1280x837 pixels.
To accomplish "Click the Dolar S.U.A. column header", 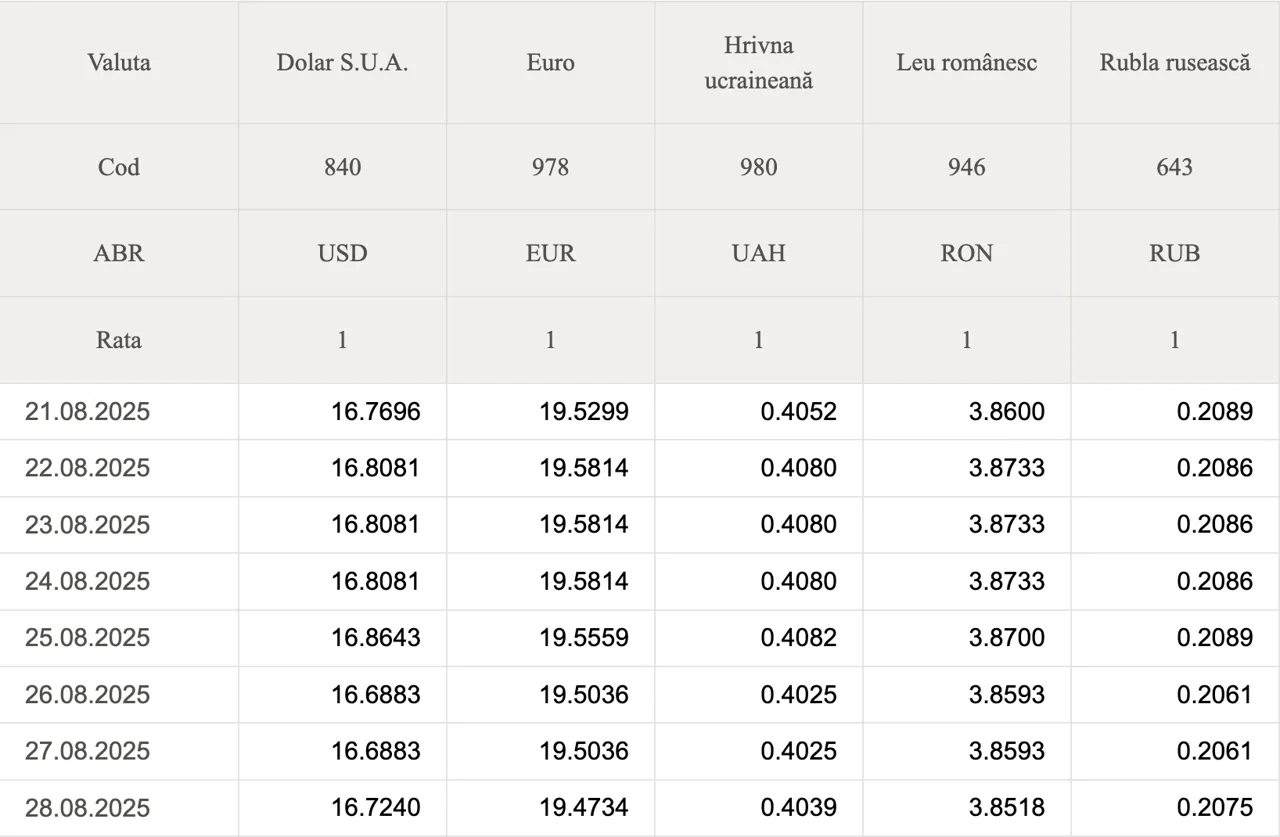I will coord(342,62).
